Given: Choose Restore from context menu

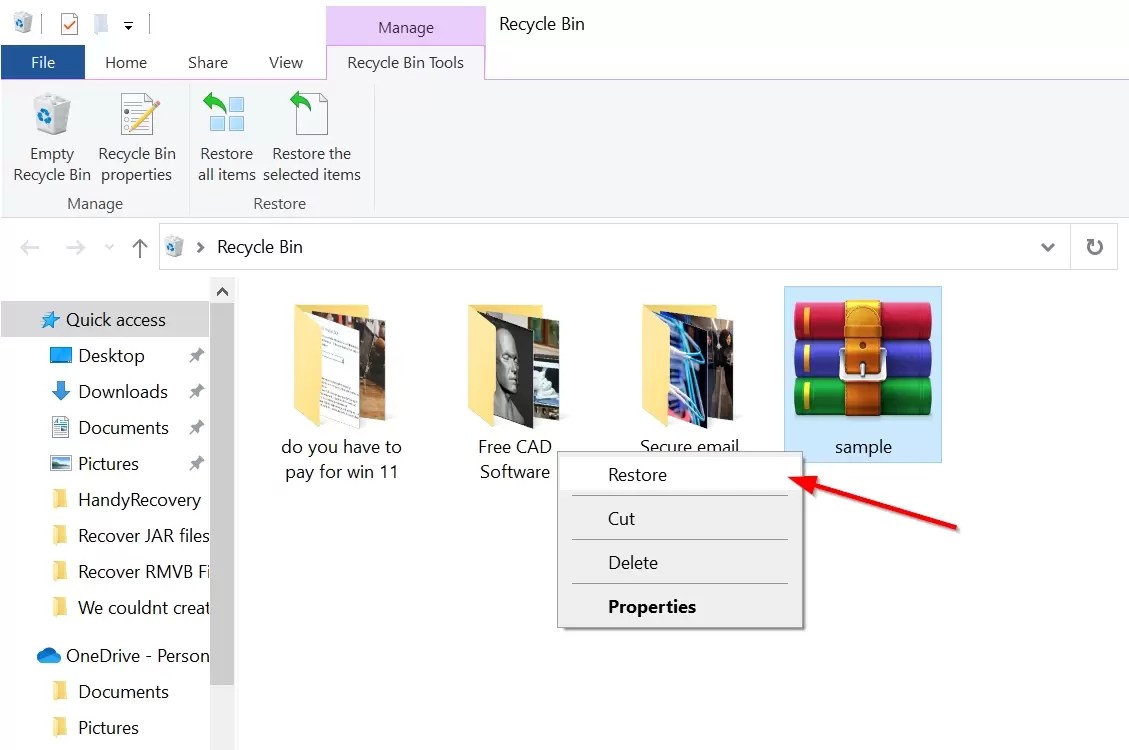Looking at the screenshot, I should tap(680, 475).
